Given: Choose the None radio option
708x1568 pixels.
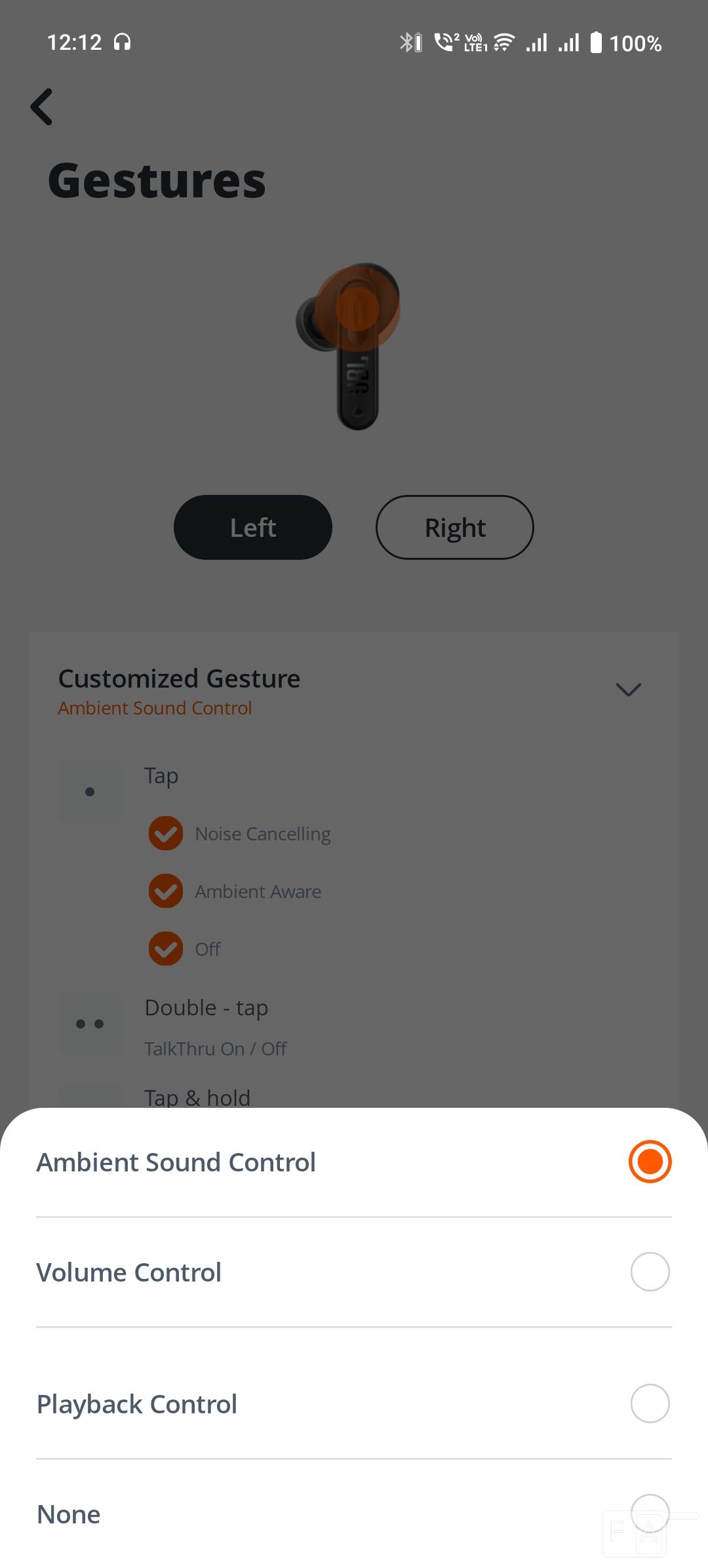Looking at the screenshot, I should click(650, 1514).
